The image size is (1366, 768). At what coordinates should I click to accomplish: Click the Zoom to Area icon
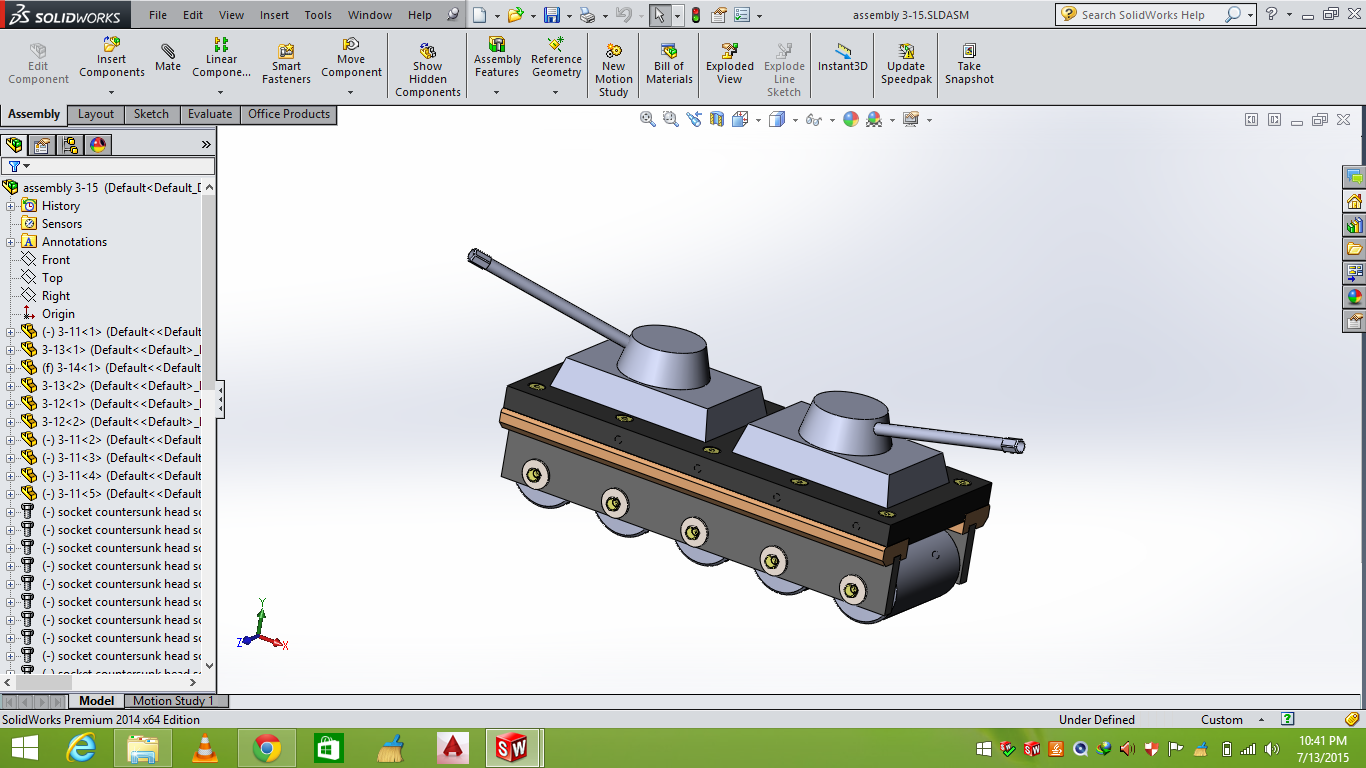pos(670,119)
